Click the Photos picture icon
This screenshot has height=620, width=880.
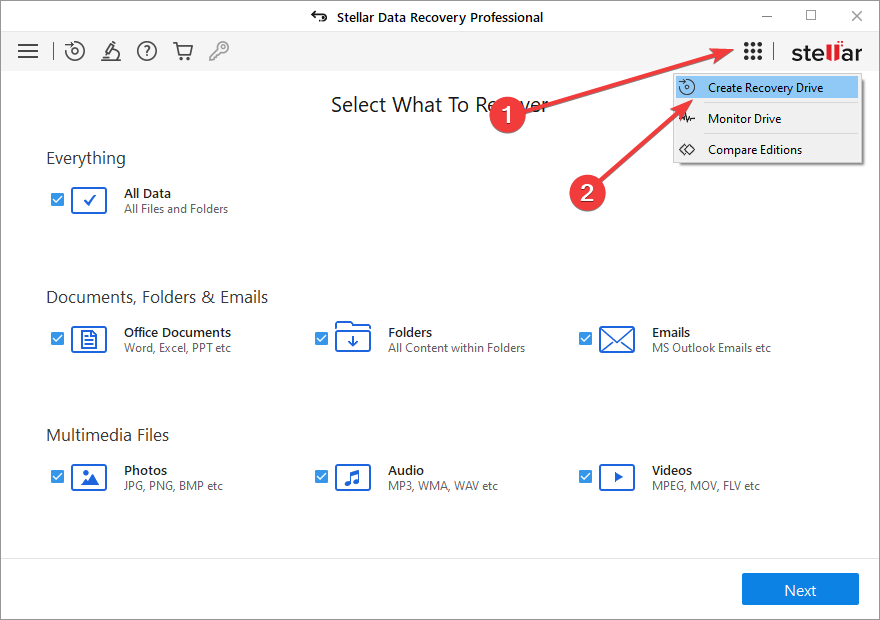tap(89, 477)
